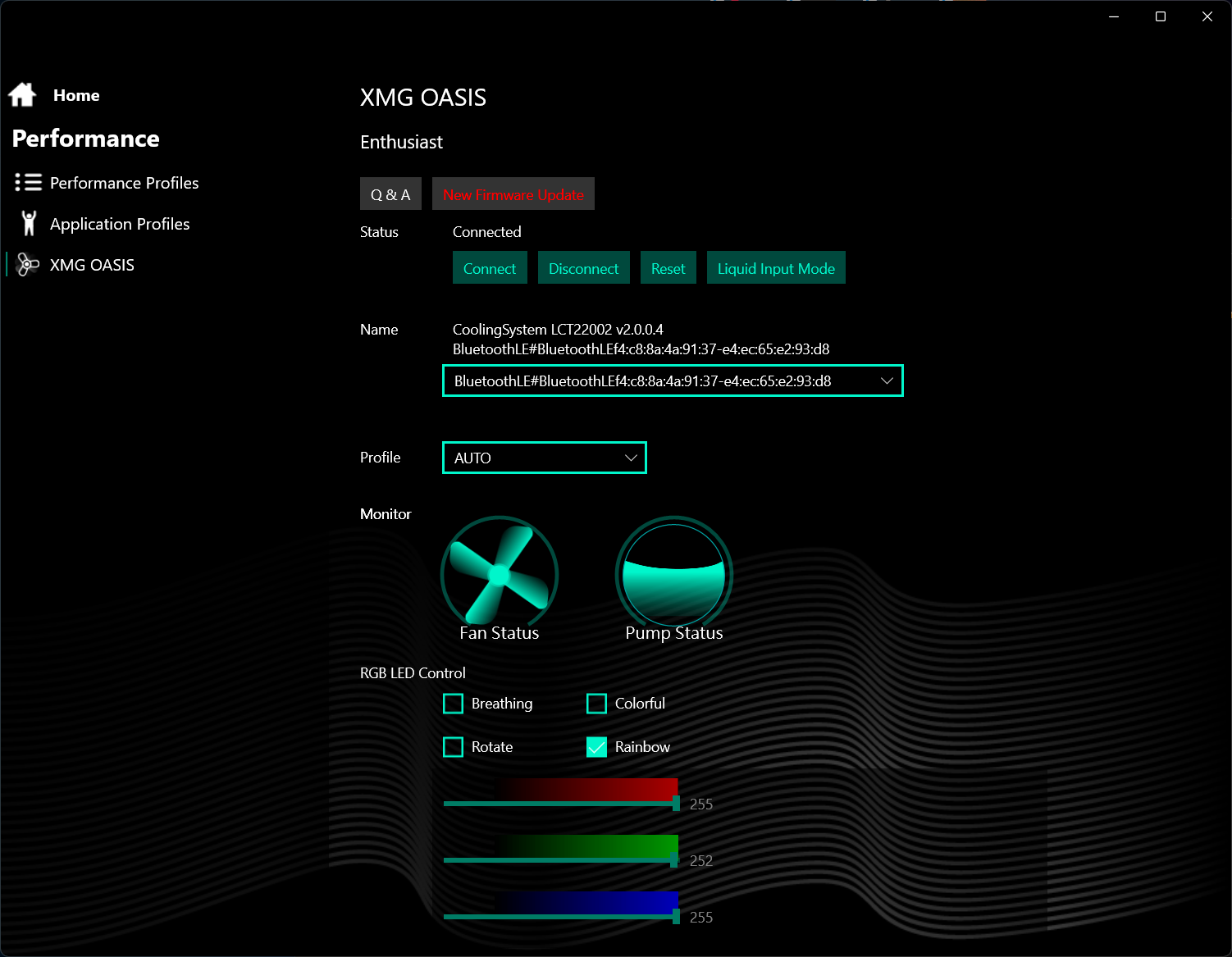Click the Performance Profiles list icon
The image size is (1232, 957).
28,182
